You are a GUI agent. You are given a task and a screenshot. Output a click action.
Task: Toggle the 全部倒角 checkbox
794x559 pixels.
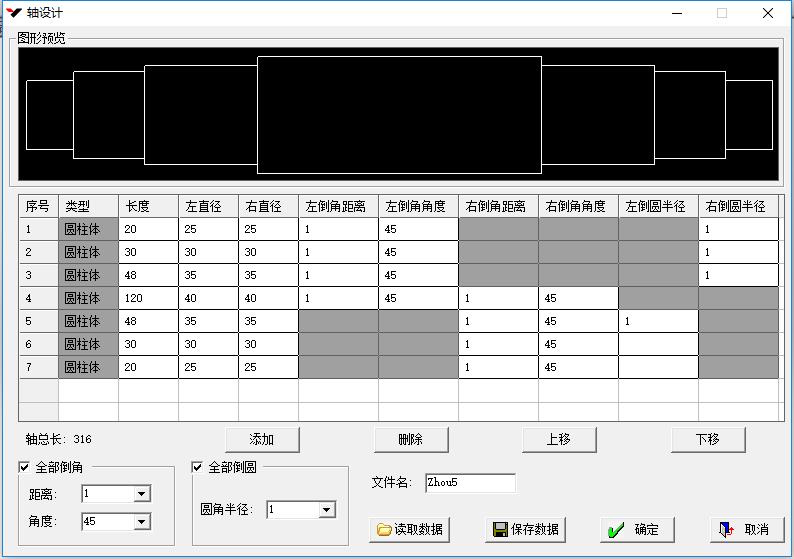point(25,467)
